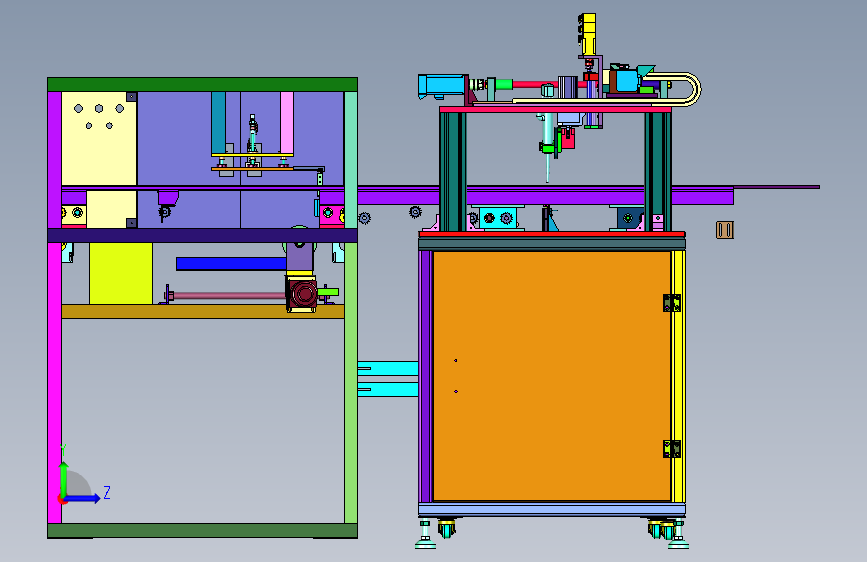Select the cyan bearing block under the gantry
This screenshot has width=867, height=562.
pyautogui.click(x=498, y=217)
